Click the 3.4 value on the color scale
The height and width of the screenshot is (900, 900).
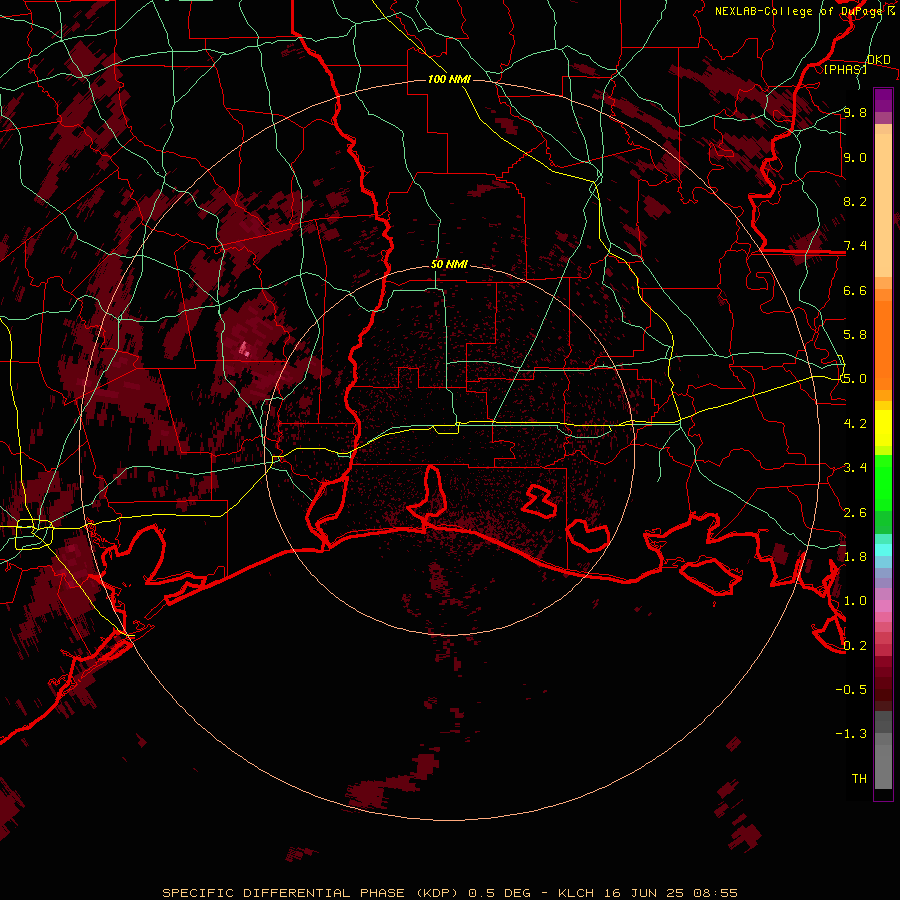pos(855,467)
